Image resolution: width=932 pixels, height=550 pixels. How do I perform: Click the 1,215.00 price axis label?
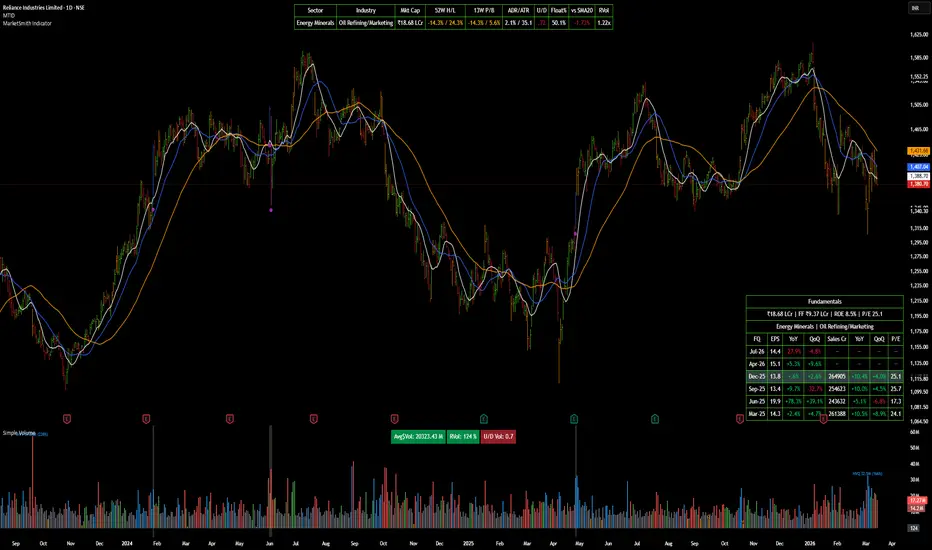click(919, 301)
